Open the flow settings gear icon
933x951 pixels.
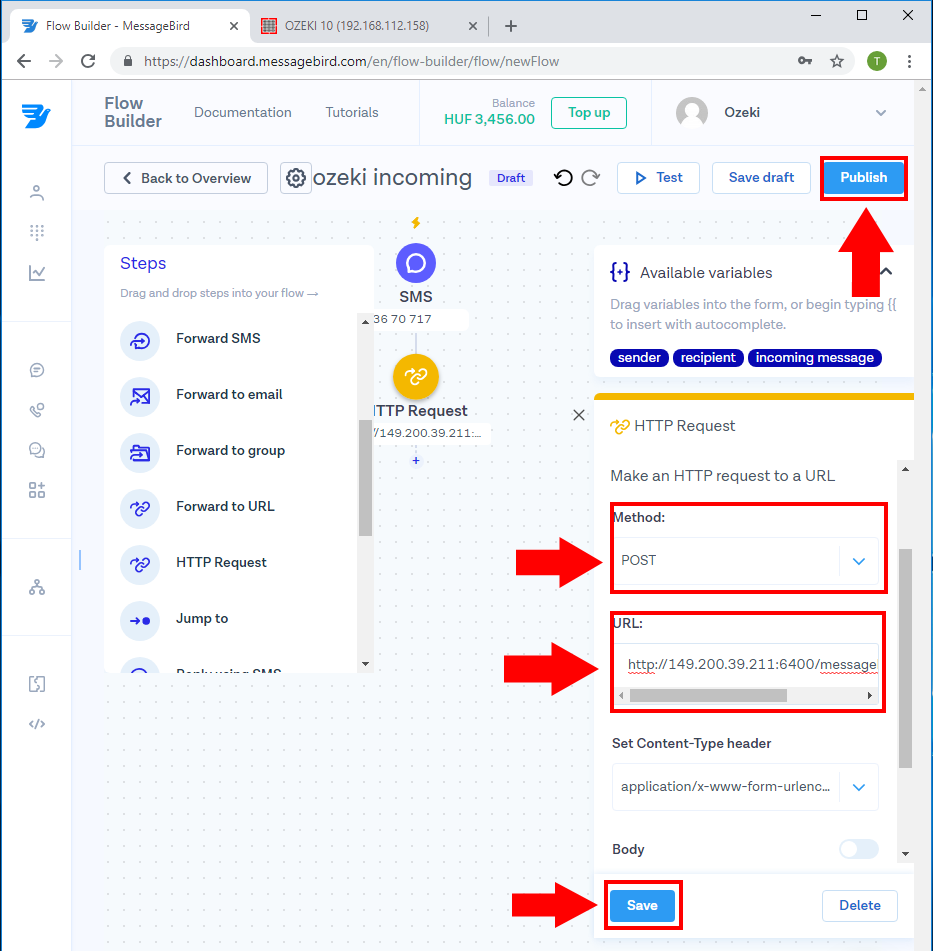click(296, 178)
